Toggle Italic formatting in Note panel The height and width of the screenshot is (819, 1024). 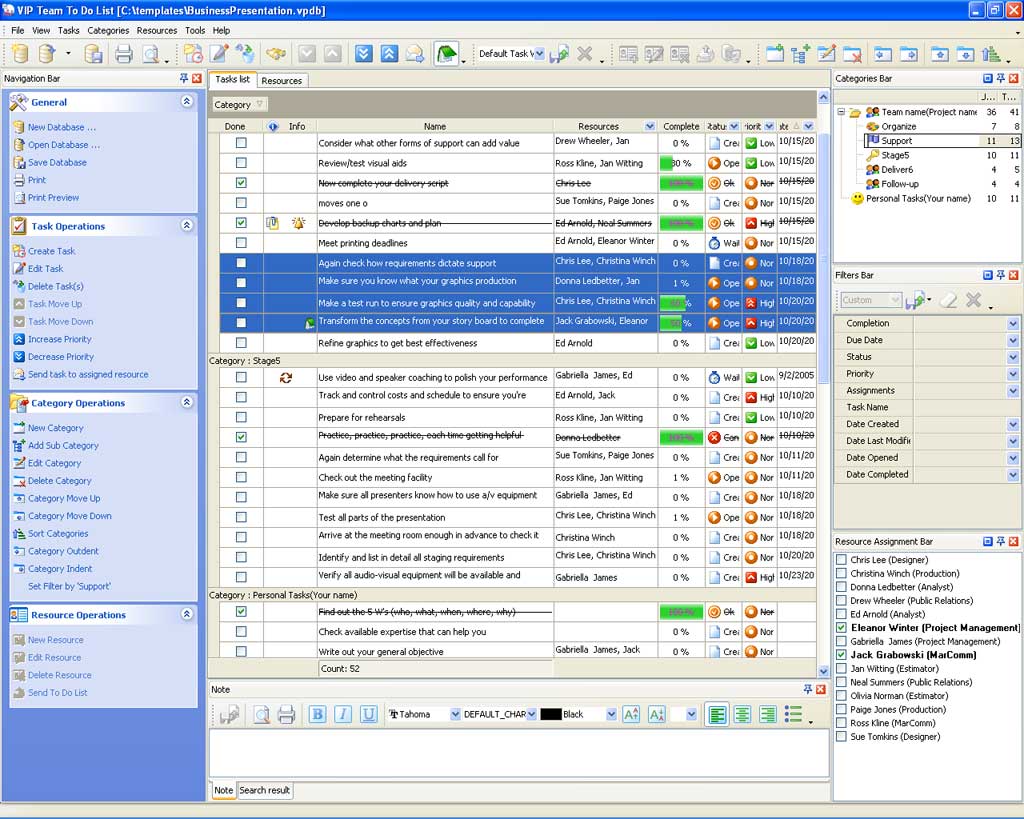coord(343,714)
